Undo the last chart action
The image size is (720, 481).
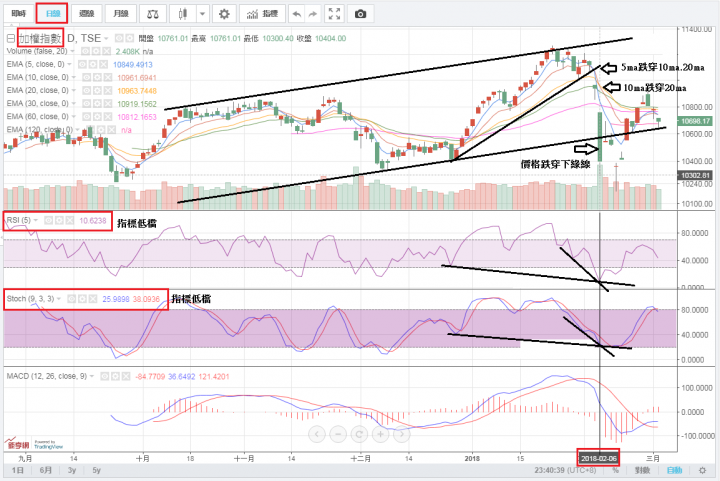pos(297,14)
